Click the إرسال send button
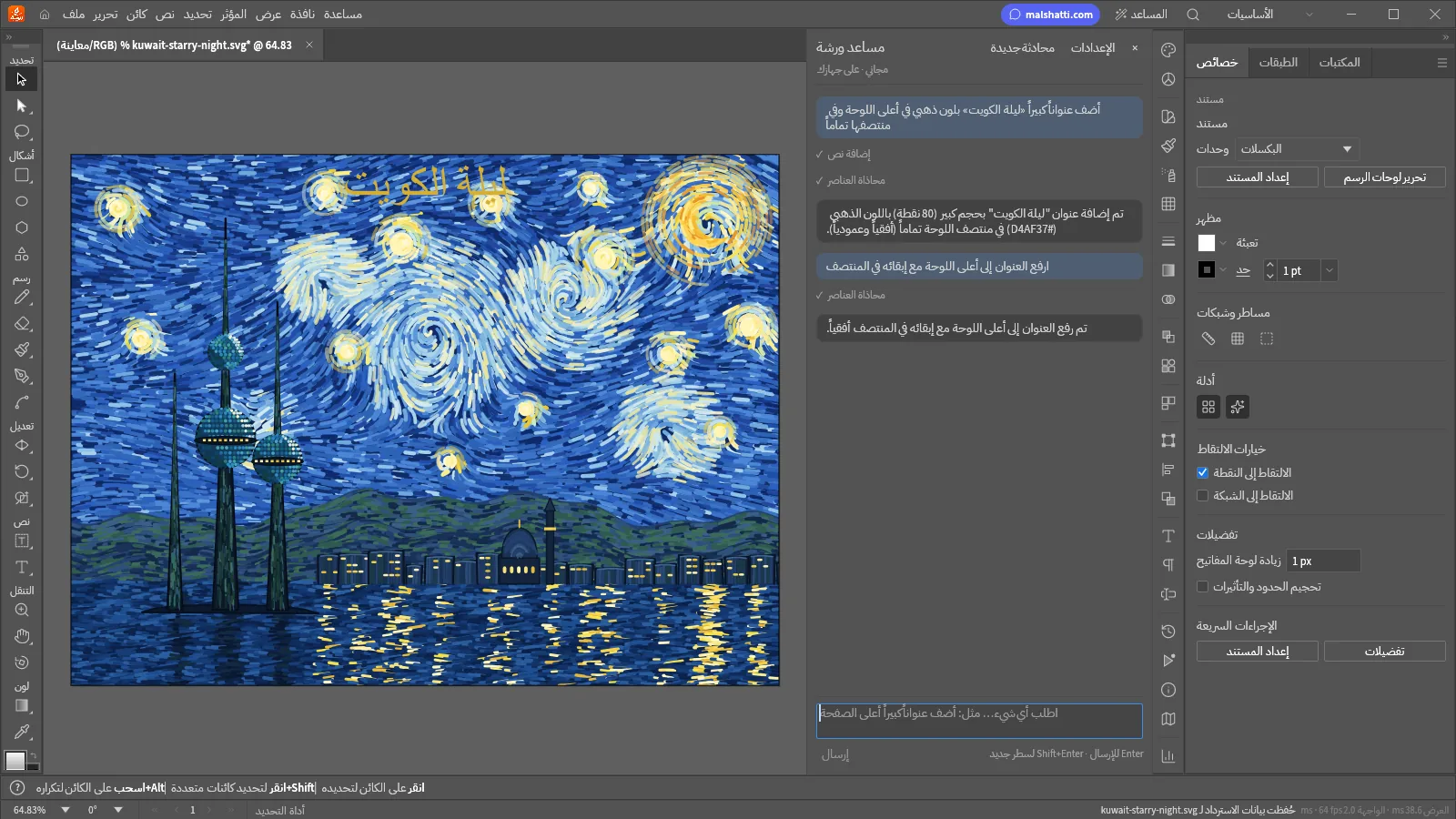The image size is (1456, 819). click(x=835, y=754)
